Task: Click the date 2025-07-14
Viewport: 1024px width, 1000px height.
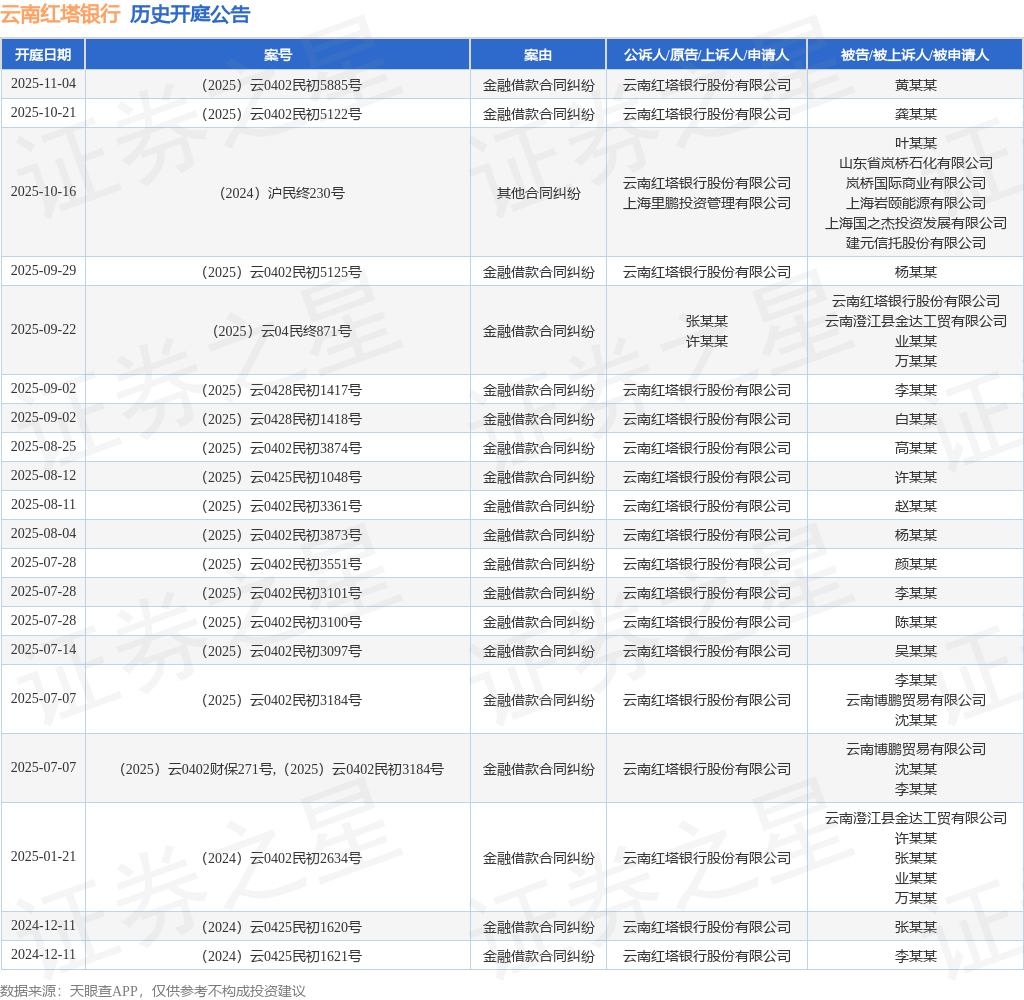Action: click(x=43, y=649)
